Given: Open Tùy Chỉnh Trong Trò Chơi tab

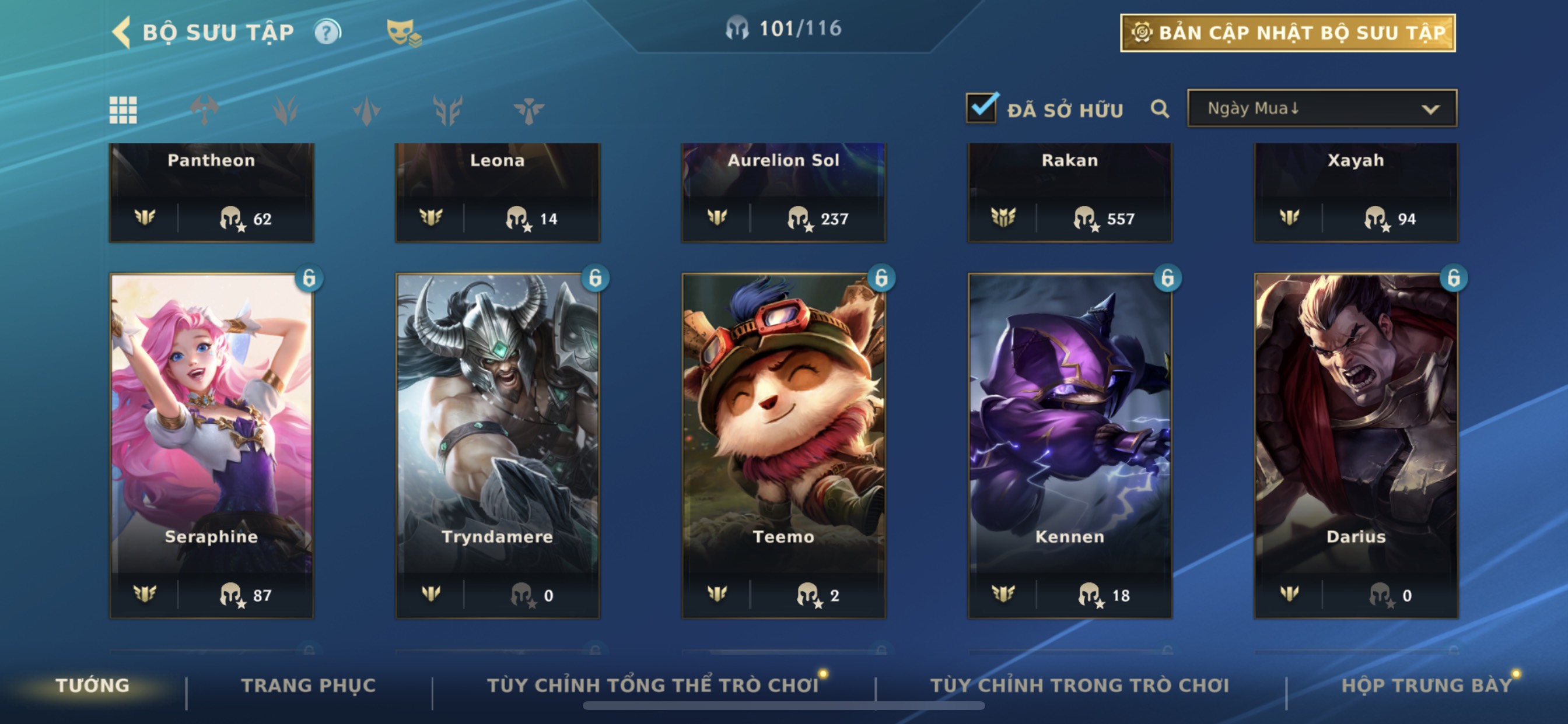Looking at the screenshot, I should 1079,684.
